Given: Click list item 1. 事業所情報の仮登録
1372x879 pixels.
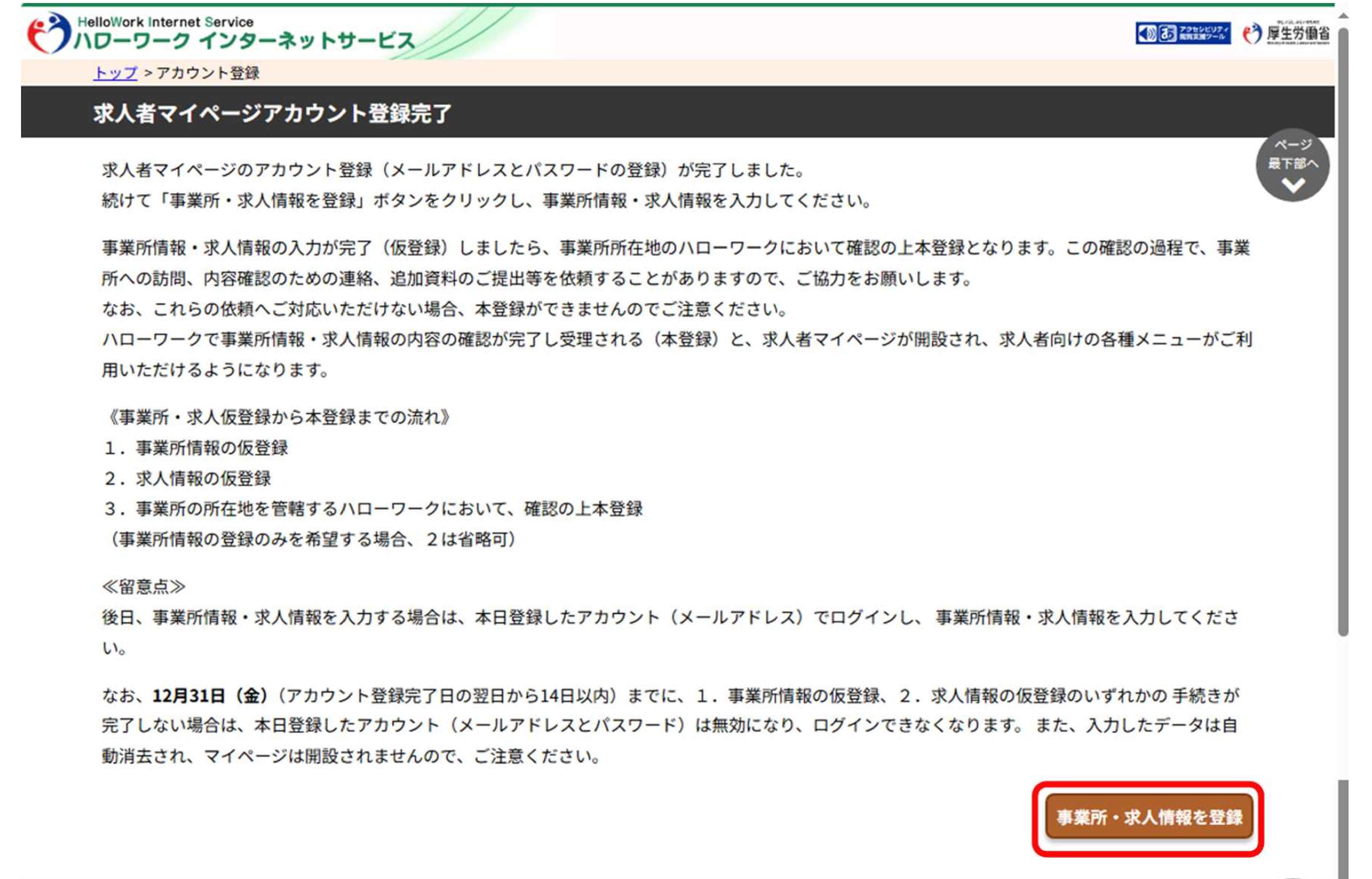Looking at the screenshot, I should [x=196, y=448].
